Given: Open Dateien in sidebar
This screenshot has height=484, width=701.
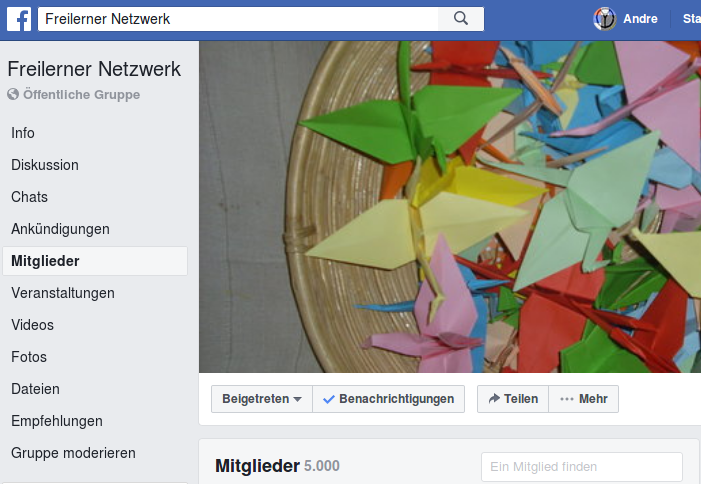Looking at the screenshot, I should point(35,389).
